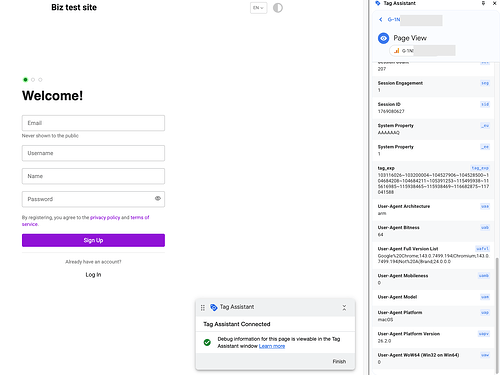
Task: Click the 26.2.0 platform version value
Action: [x=384, y=341]
